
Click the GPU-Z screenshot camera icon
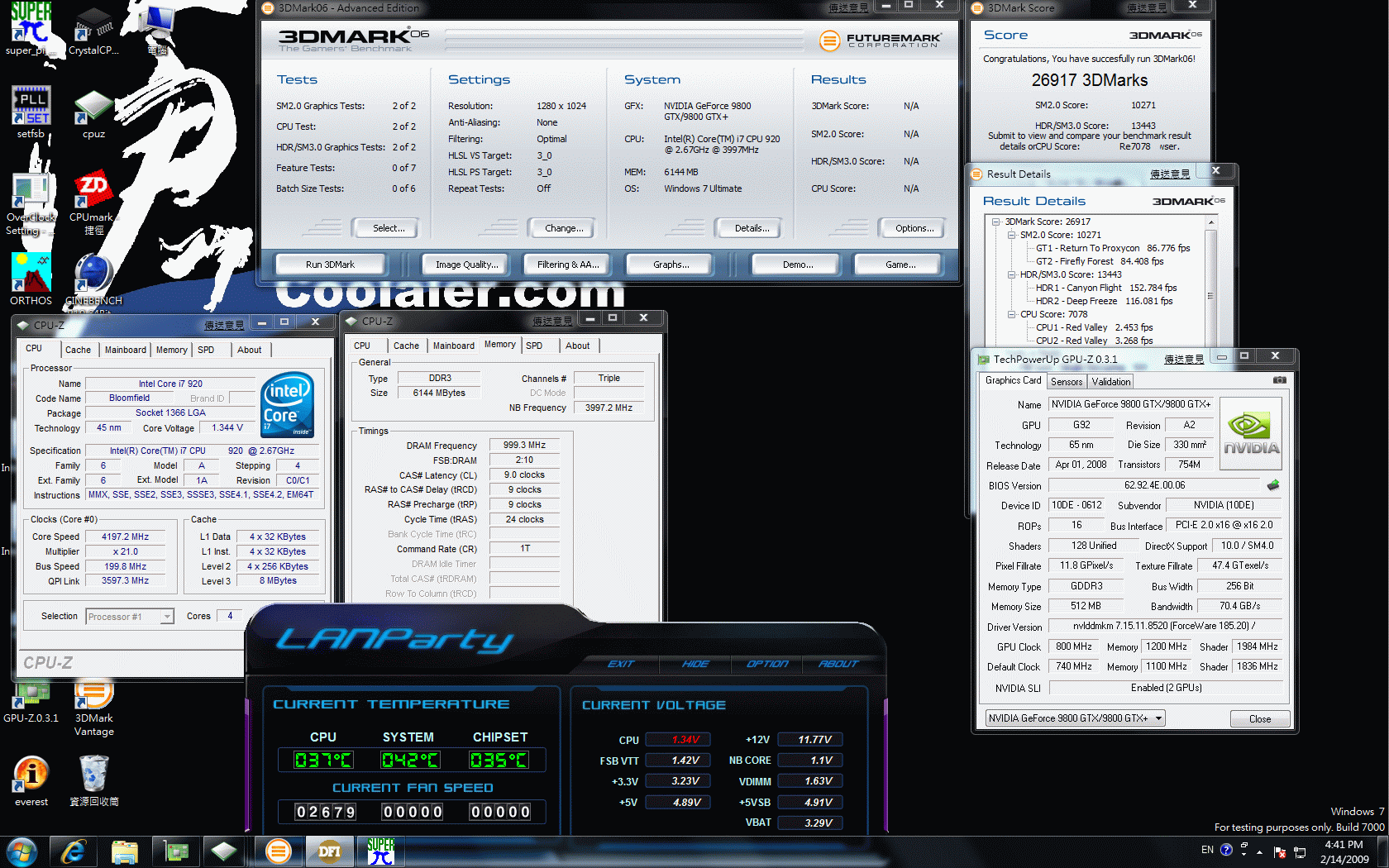(x=1279, y=380)
